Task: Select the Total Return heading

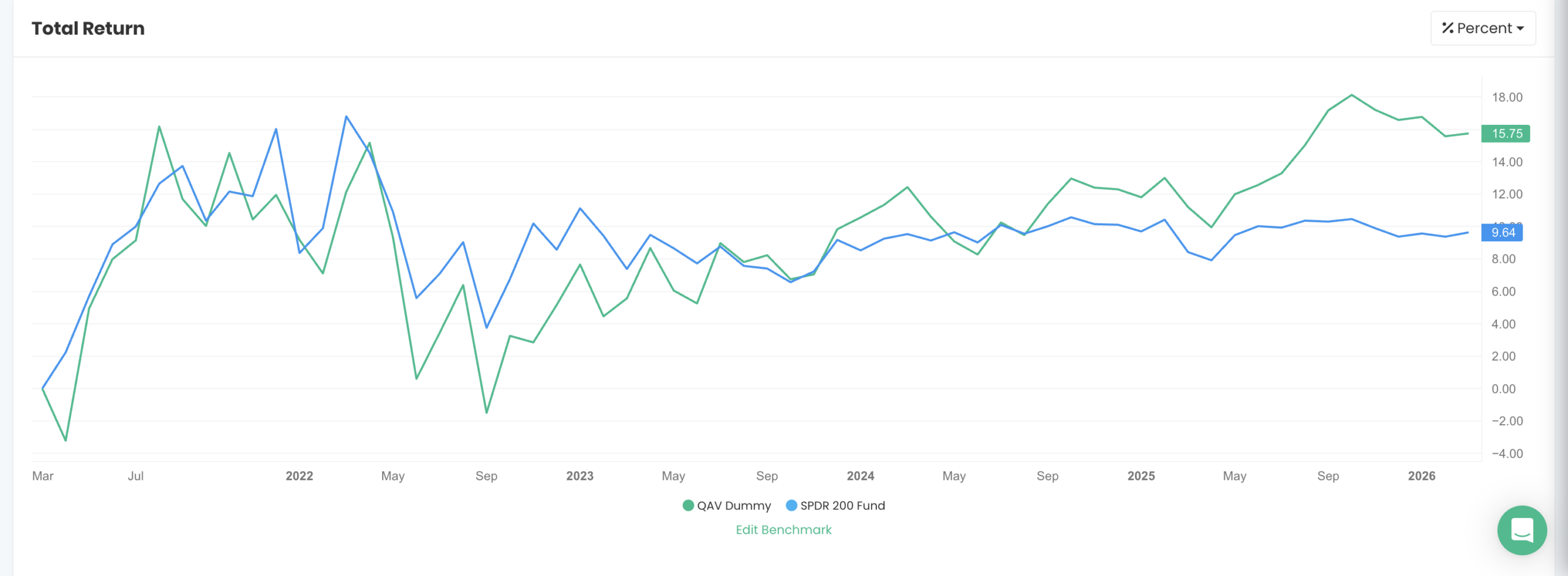Action: tap(88, 28)
